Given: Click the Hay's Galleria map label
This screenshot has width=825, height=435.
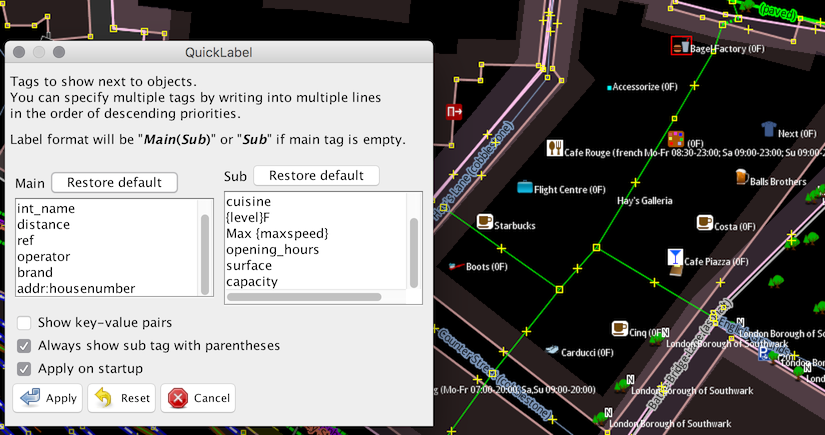Looking at the screenshot, I should pyautogui.click(x=645, y=200).
